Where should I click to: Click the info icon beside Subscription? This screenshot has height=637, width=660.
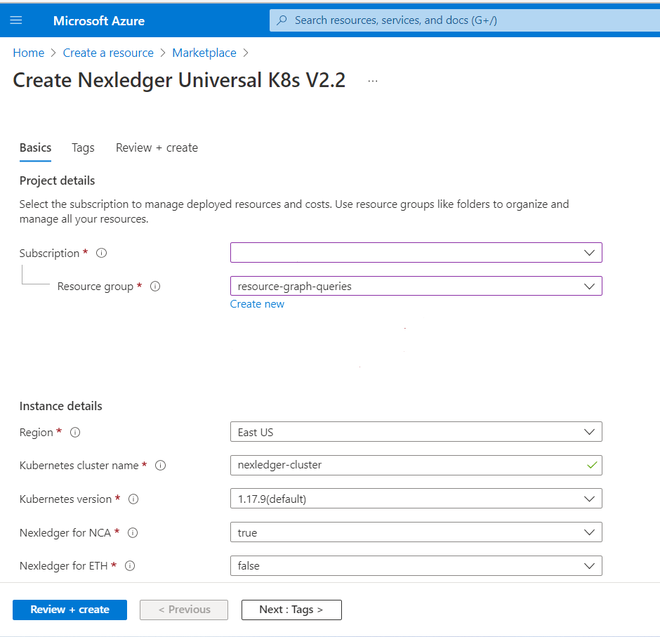click(102, 253)
